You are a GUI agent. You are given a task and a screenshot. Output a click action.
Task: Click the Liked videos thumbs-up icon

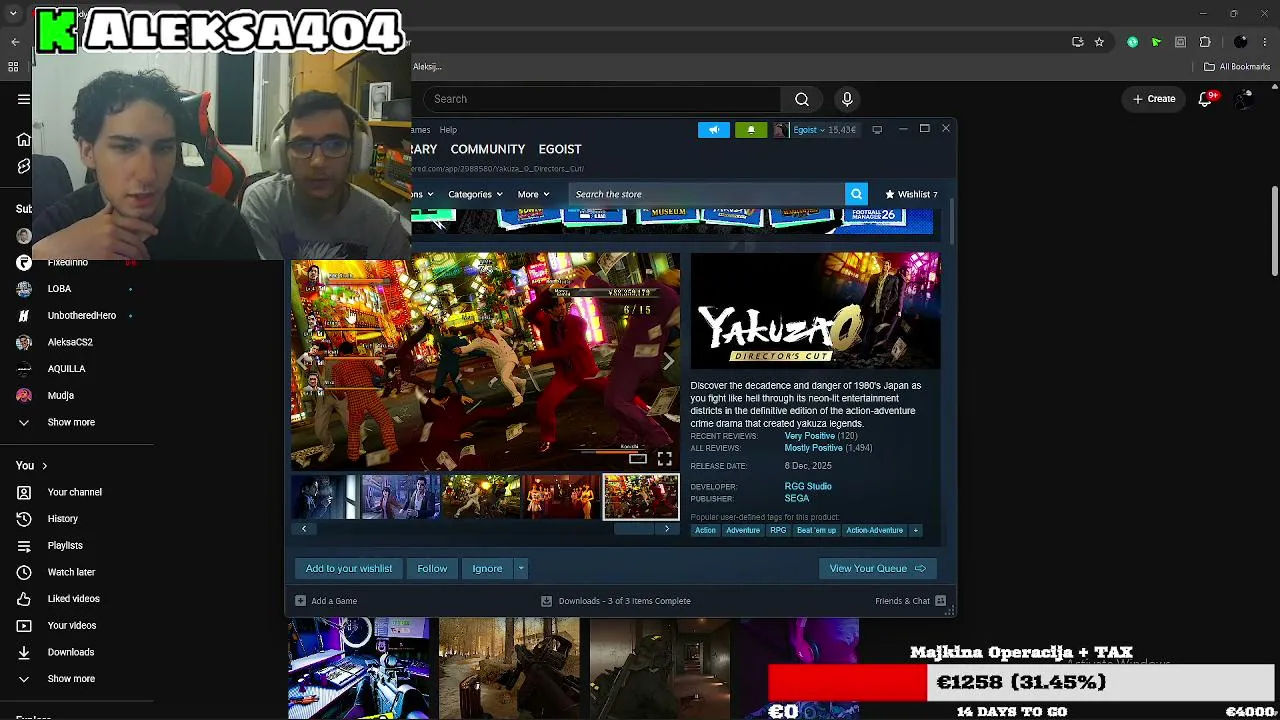coord(24,599)
